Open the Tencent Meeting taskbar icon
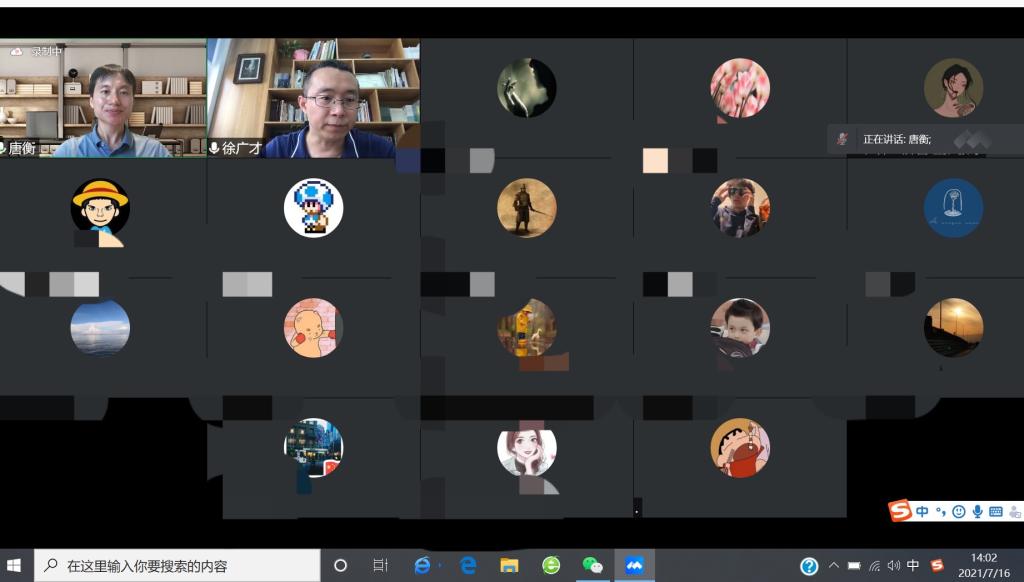1024x582 pixels. (634, 566)
